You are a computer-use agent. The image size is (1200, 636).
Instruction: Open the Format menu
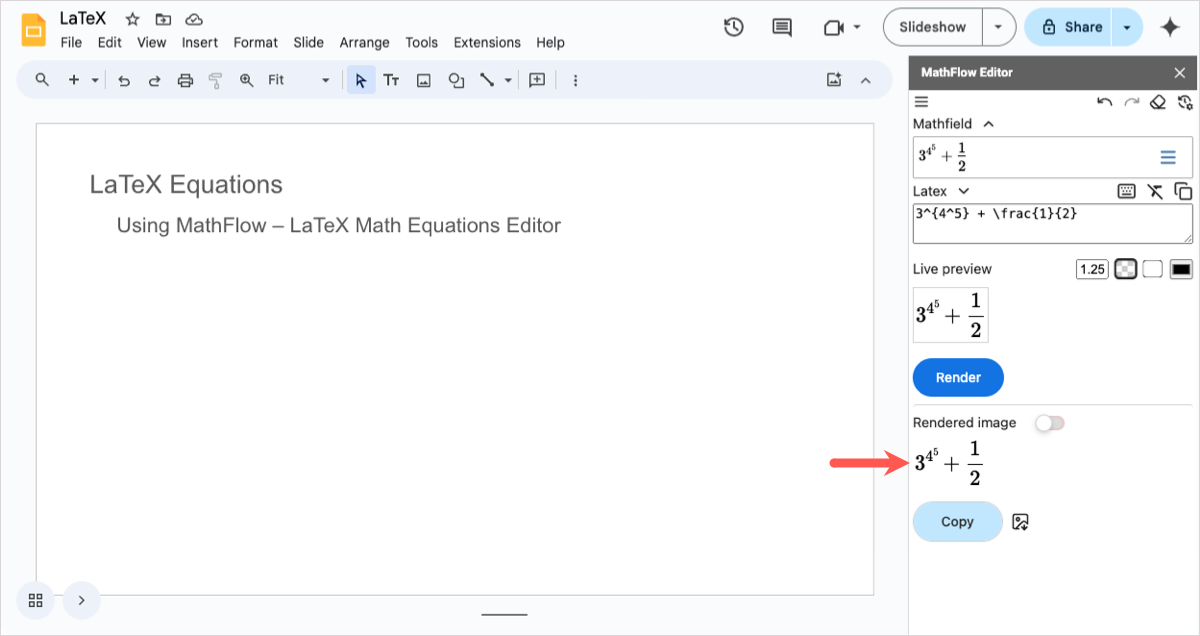(256, 43)
